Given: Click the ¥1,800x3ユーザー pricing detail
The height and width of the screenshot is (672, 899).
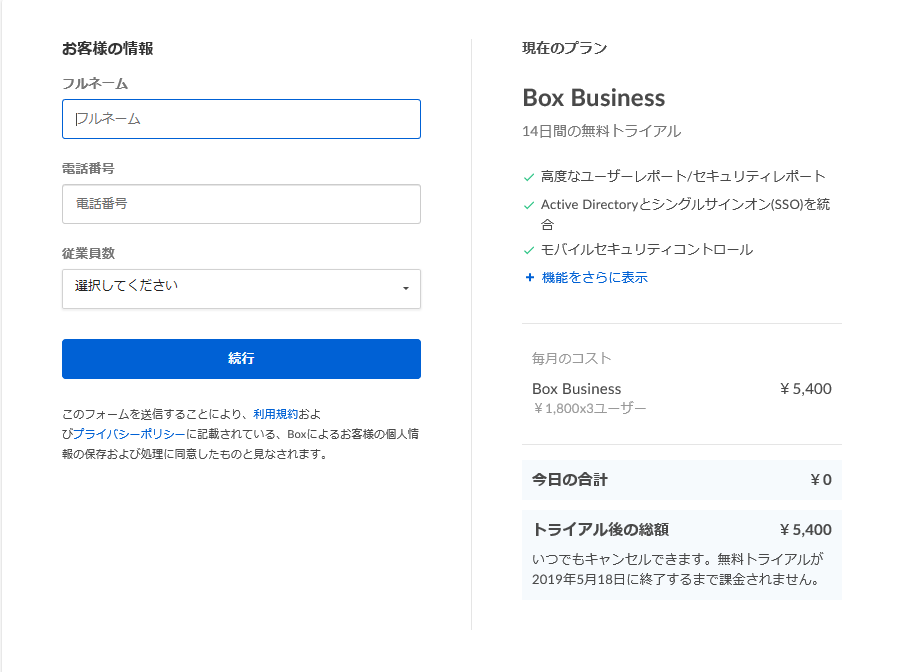Looking at the screenshot, I should coord(589,408).
